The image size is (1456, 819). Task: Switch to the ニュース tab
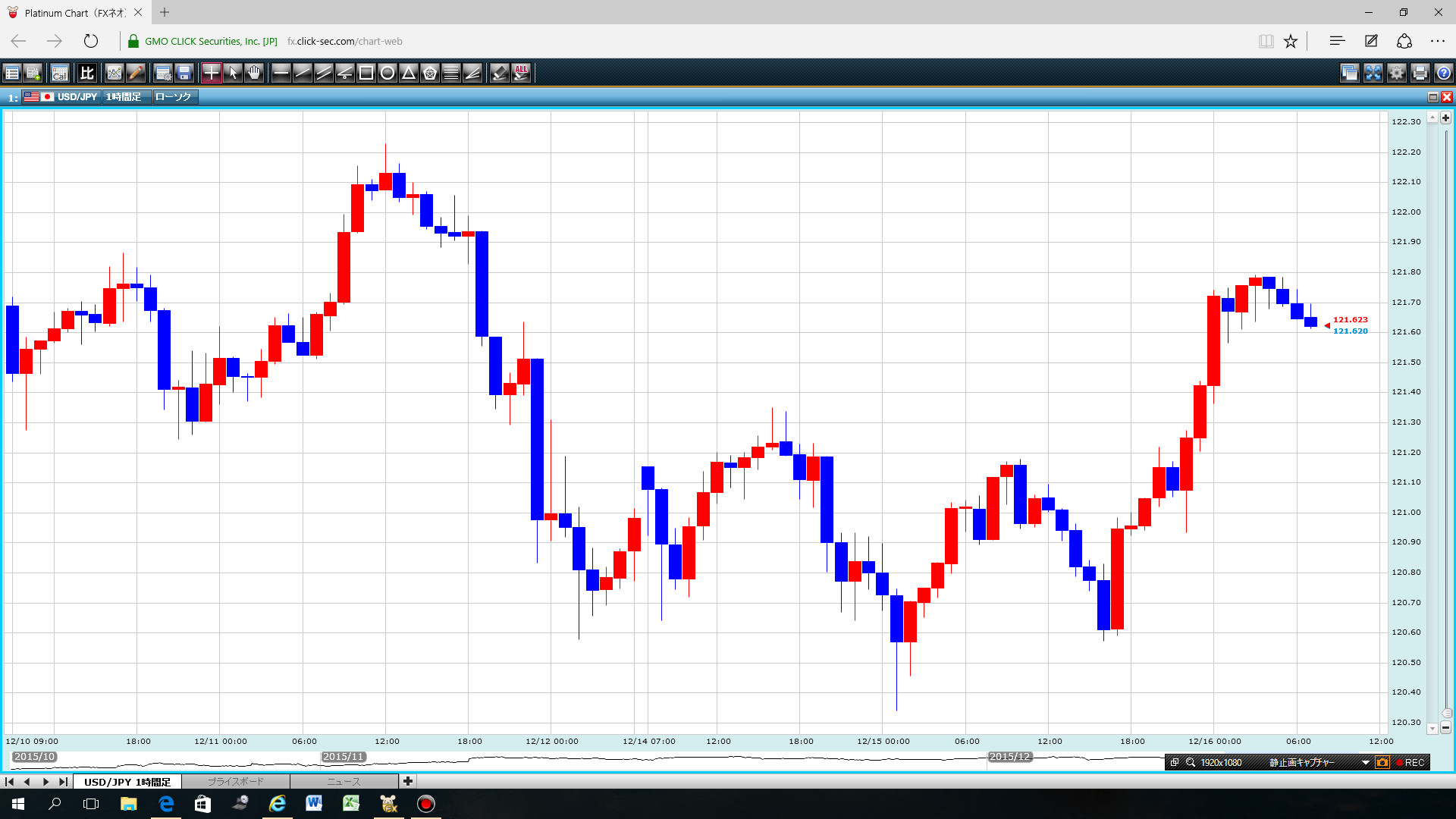[344, 781]
